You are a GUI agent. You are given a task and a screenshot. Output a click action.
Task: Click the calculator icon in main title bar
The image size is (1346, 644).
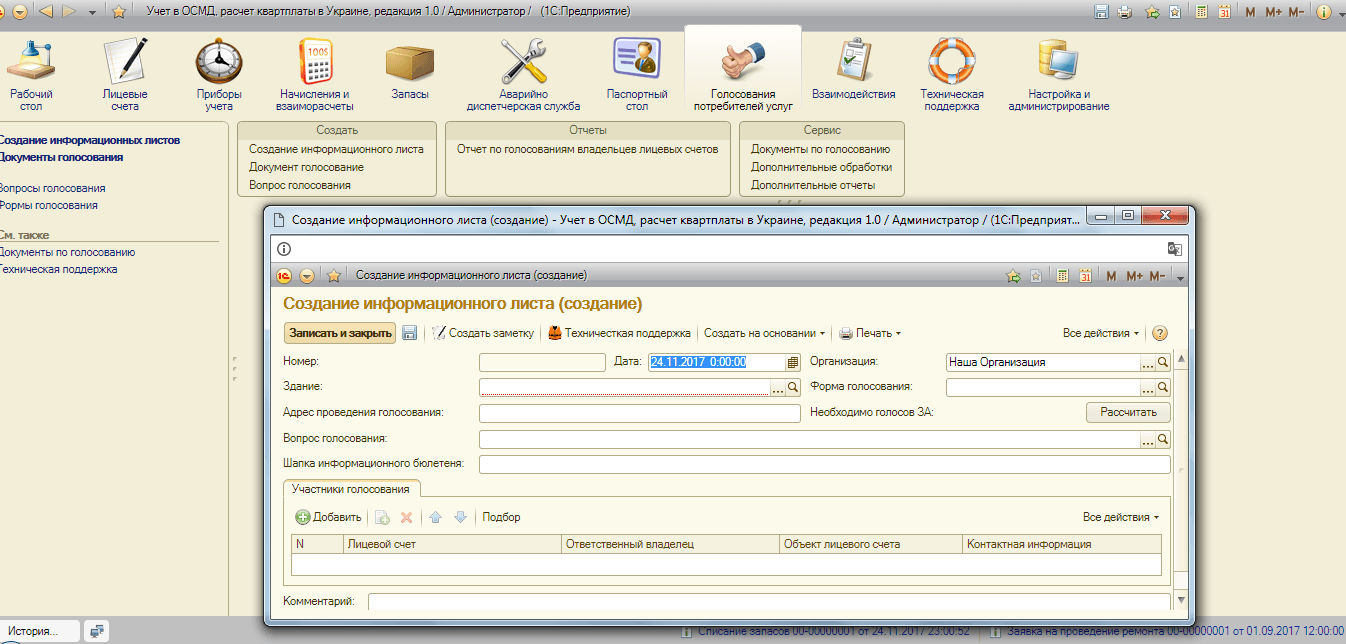[x=1201, y=12]
